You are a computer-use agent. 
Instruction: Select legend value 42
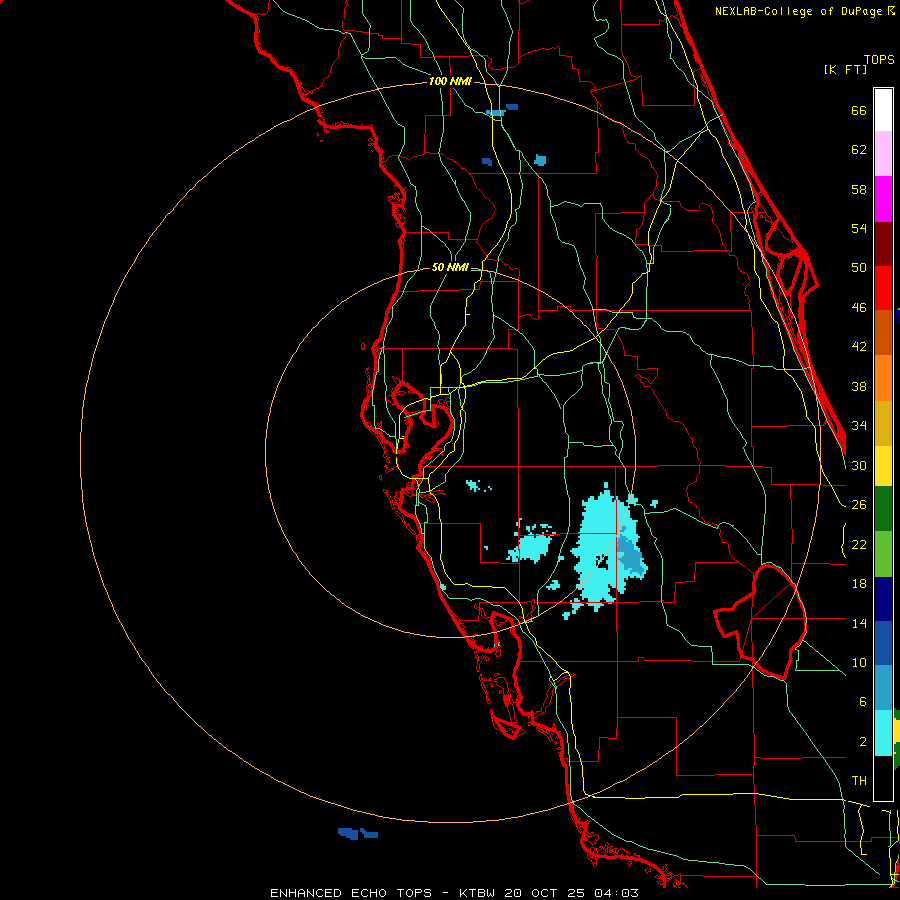(859, 347)
